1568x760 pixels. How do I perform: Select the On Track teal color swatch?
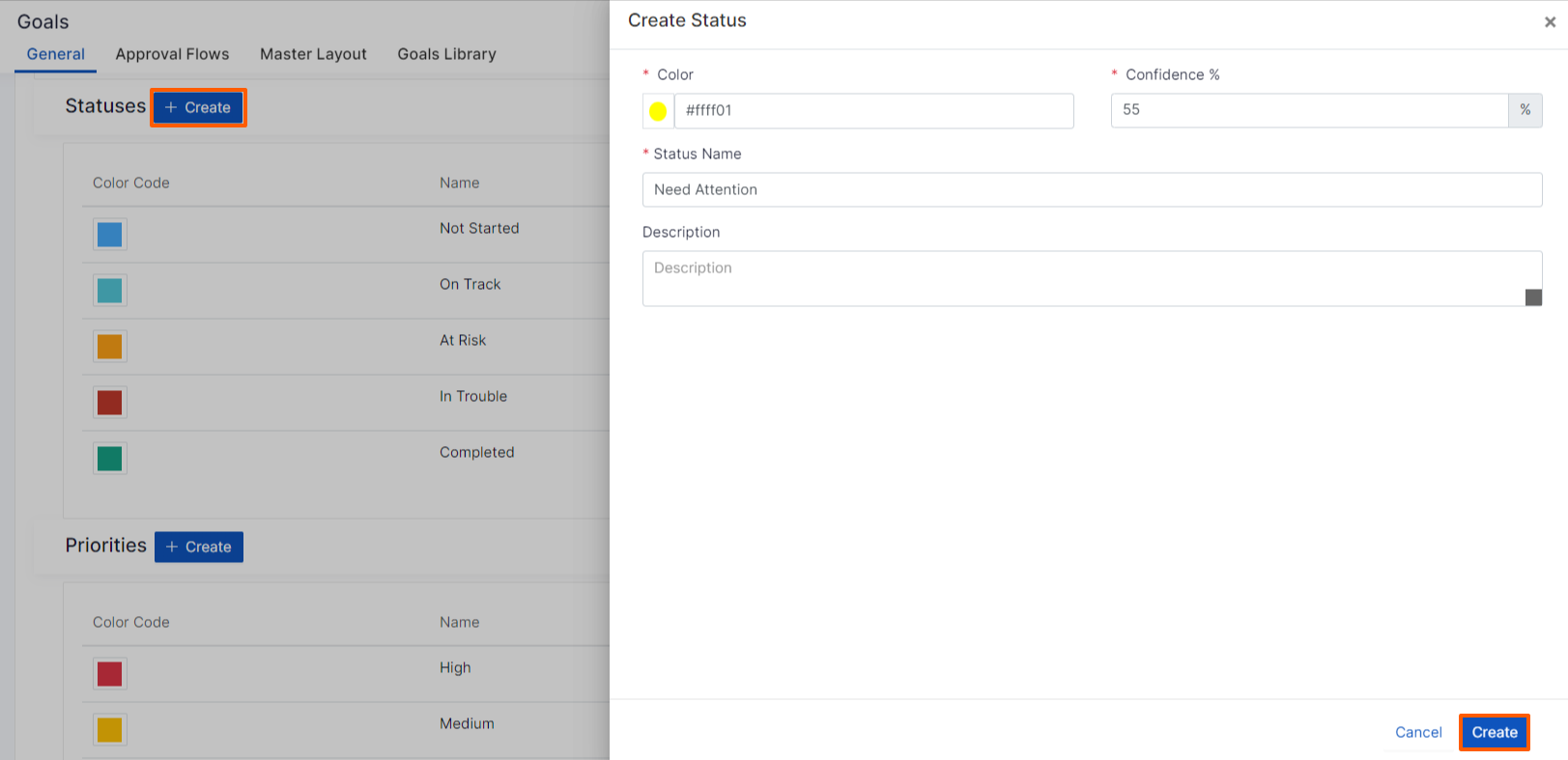[110, 291]
